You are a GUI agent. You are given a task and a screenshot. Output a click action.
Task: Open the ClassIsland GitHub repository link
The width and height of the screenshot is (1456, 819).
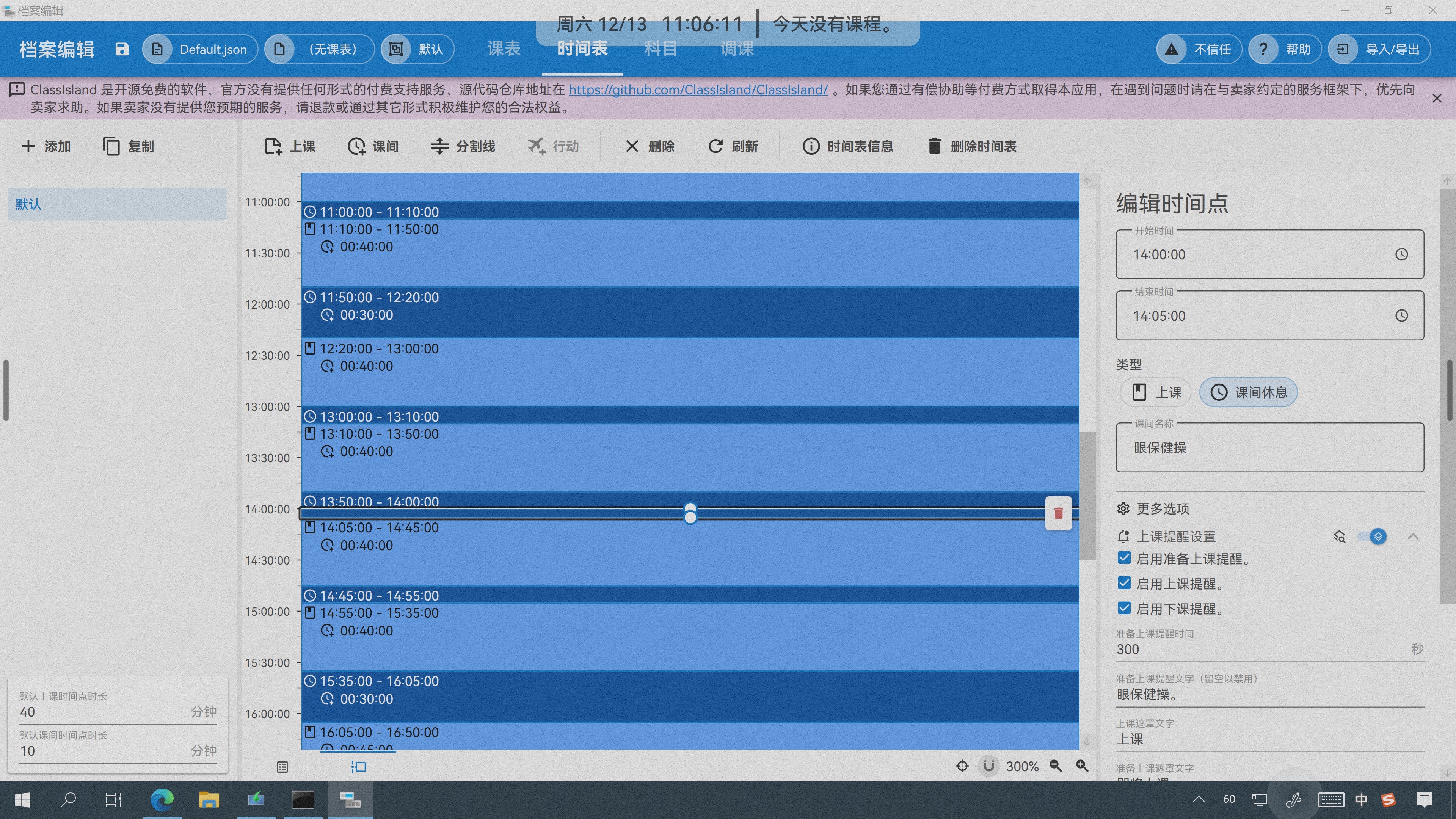coord(698,89)
